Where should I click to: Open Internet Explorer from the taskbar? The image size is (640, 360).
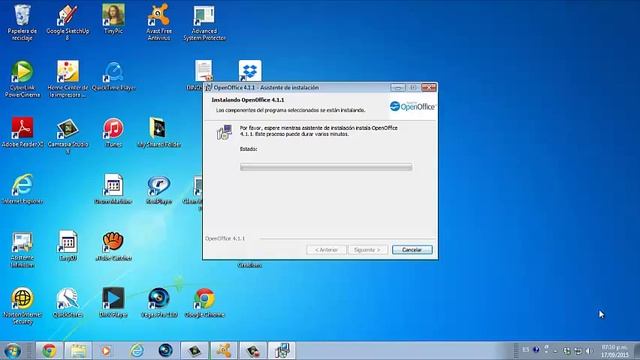136,350
